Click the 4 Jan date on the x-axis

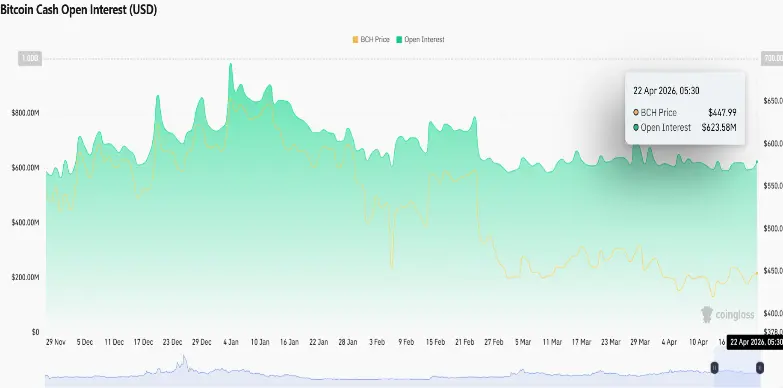click(x=231, y=342)
